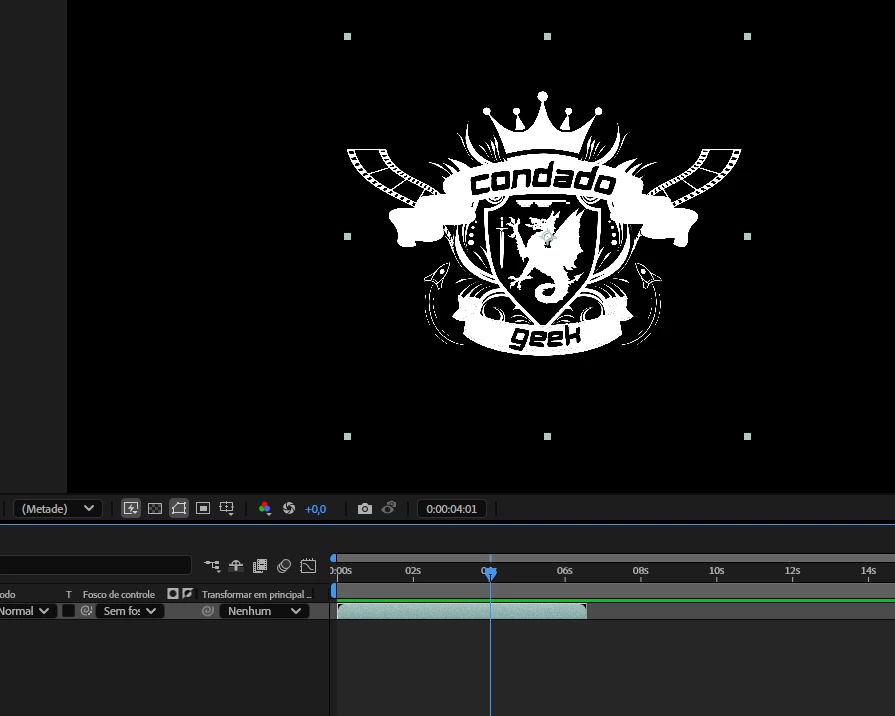Toggle mask and shape path visibility
Viewport: 895px width, 716px height.
[x=179, y=508]
